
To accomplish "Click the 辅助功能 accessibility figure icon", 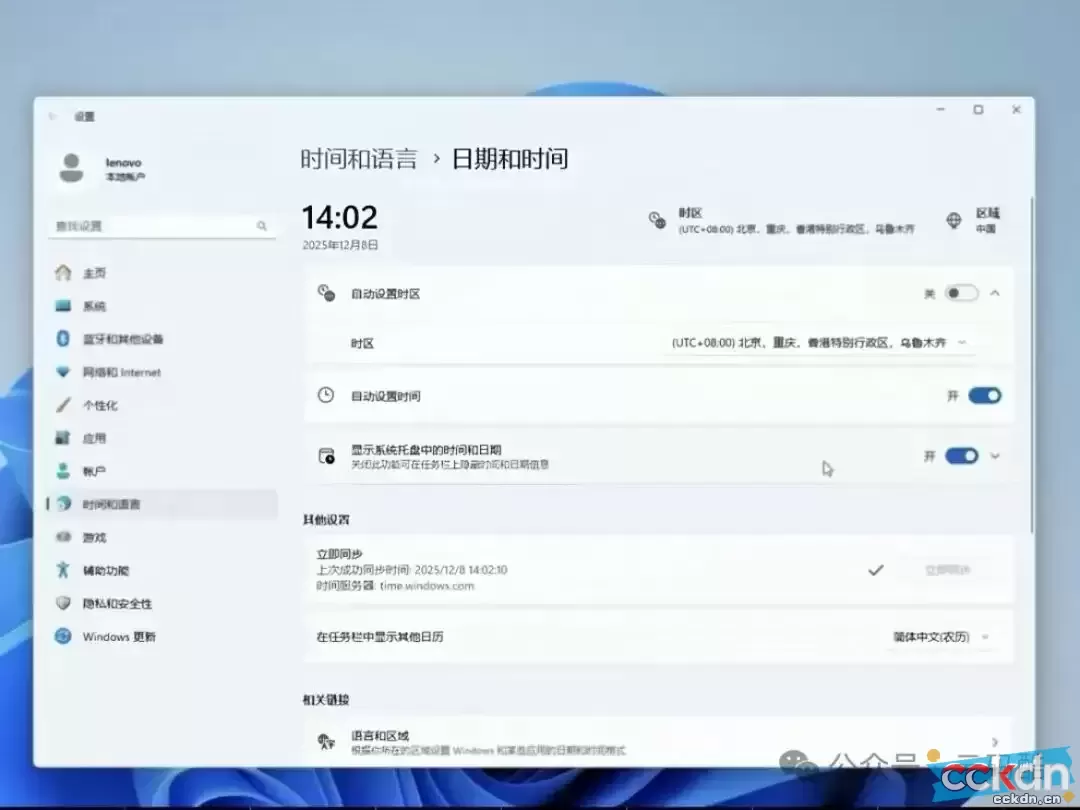I will coord(63,570).
